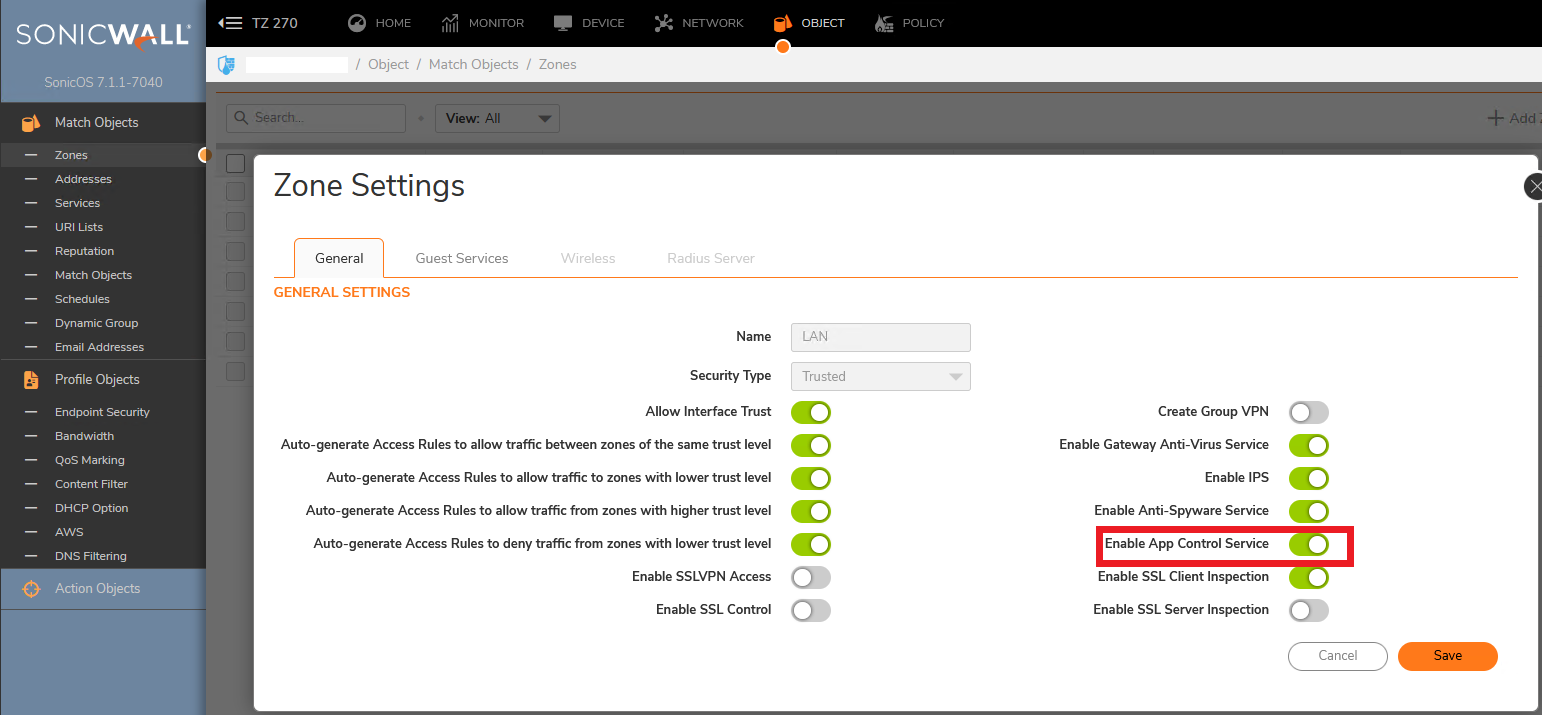Open the Policy section icon

(884, 23)
